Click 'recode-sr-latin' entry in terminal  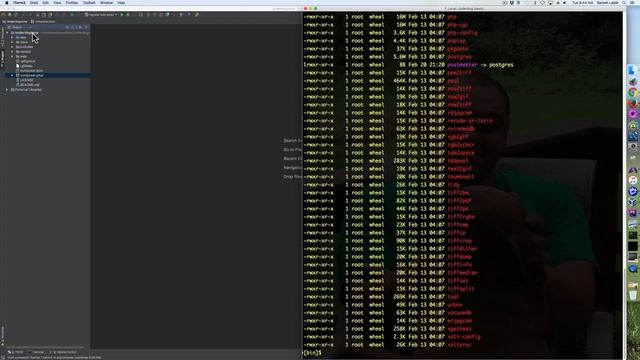470,121
